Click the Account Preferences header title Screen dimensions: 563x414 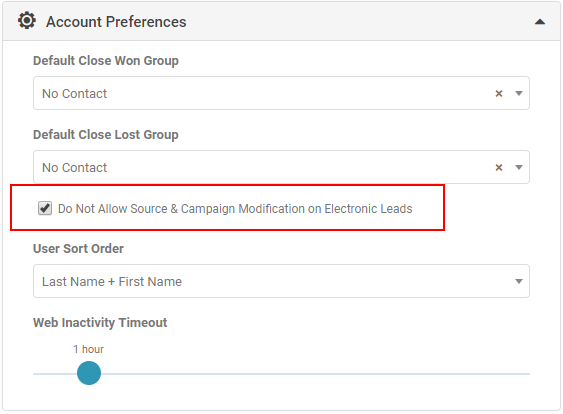[116, 22]
